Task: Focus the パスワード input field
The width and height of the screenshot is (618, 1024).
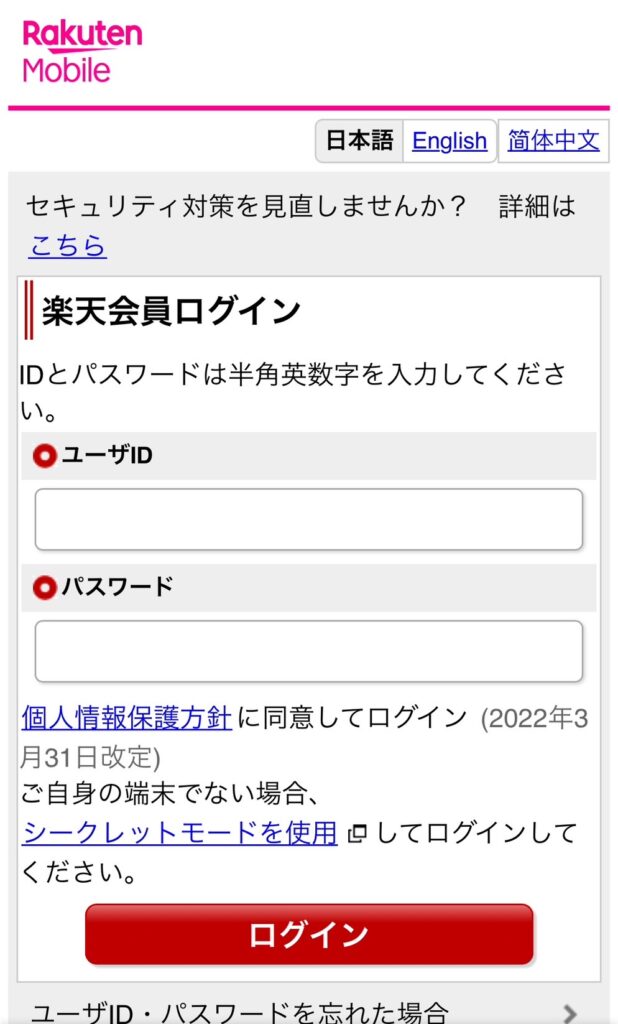Action: click(308, 651)
